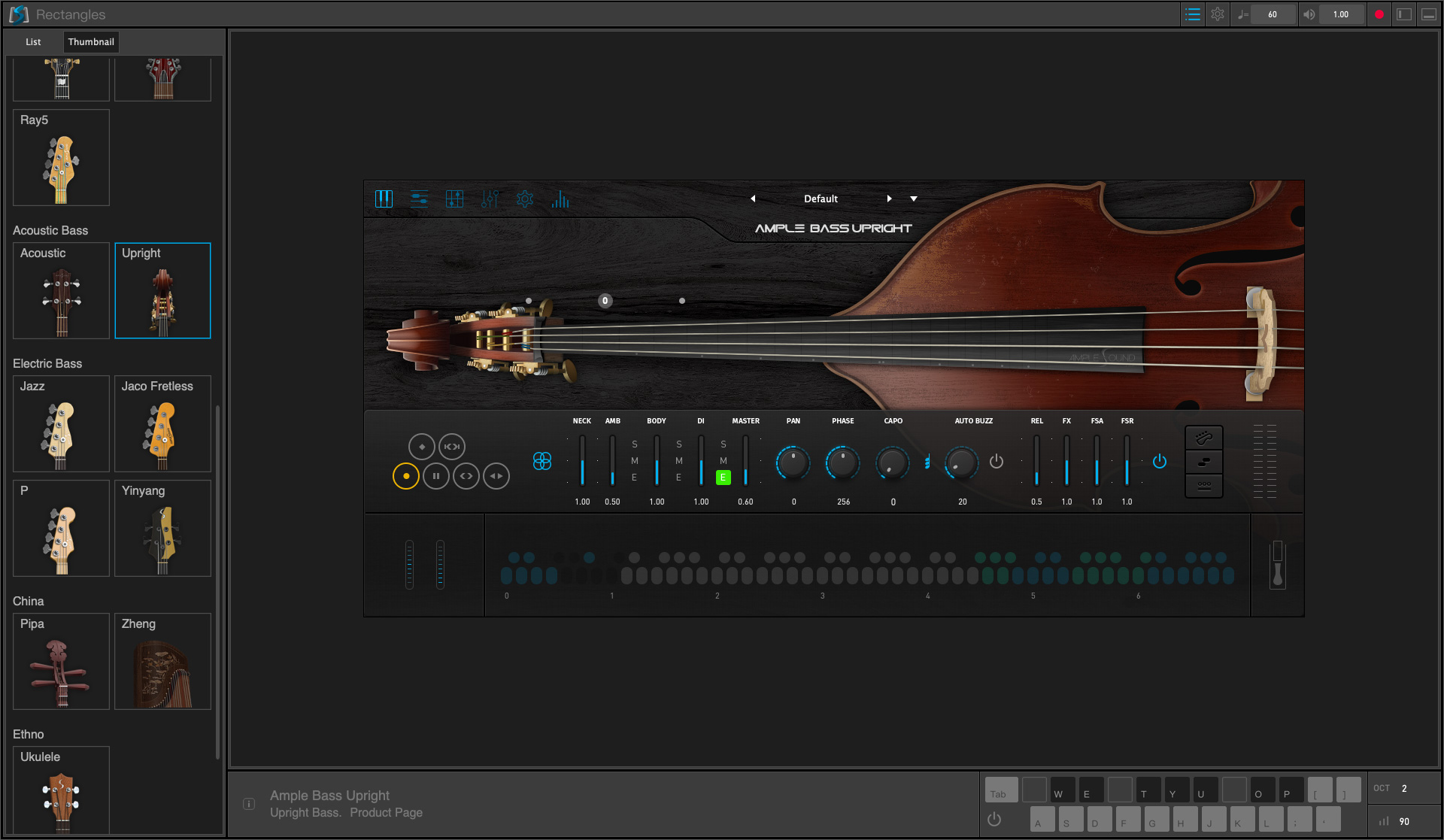The width and height of the screenshot is (1444, 840).
Task: Toggle the Auto Buzz power button
Action: pos(997,461)
